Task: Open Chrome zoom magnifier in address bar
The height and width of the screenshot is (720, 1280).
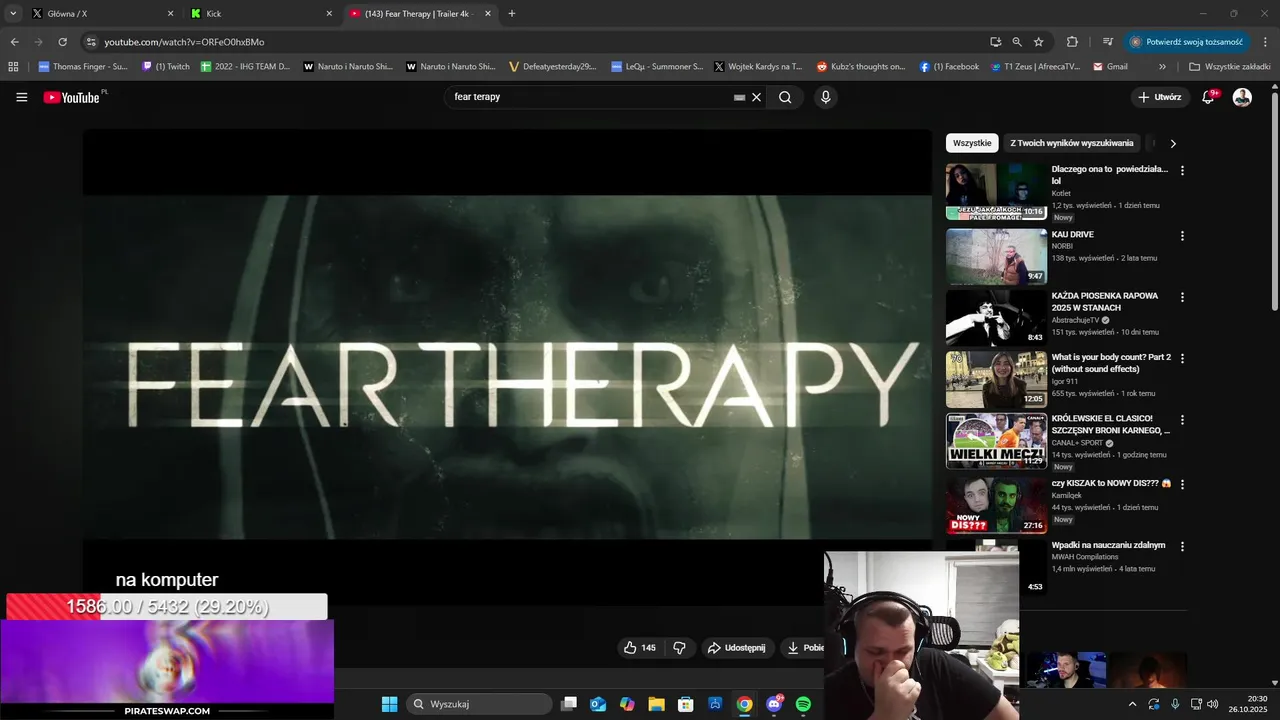Action: coord(1017,42)
